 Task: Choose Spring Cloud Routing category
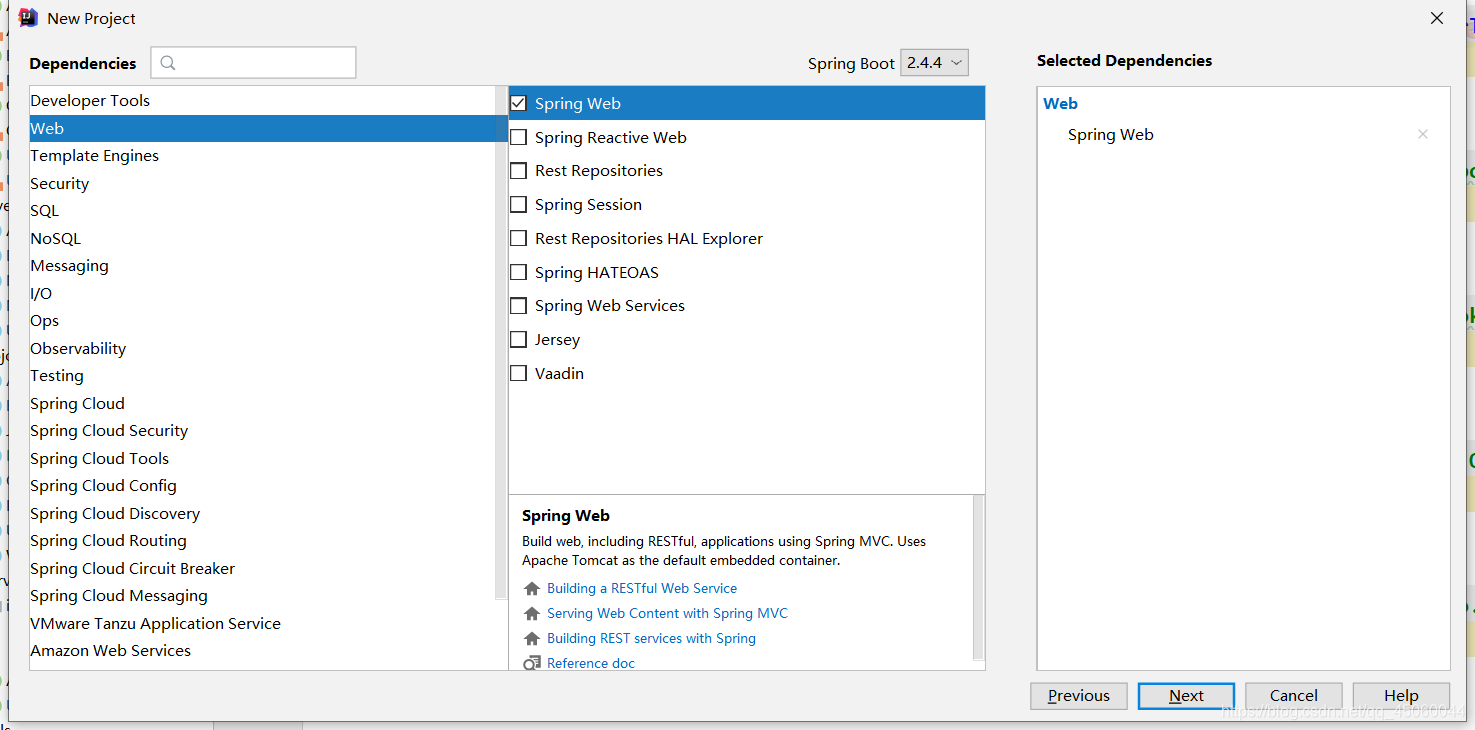[262, 541]
